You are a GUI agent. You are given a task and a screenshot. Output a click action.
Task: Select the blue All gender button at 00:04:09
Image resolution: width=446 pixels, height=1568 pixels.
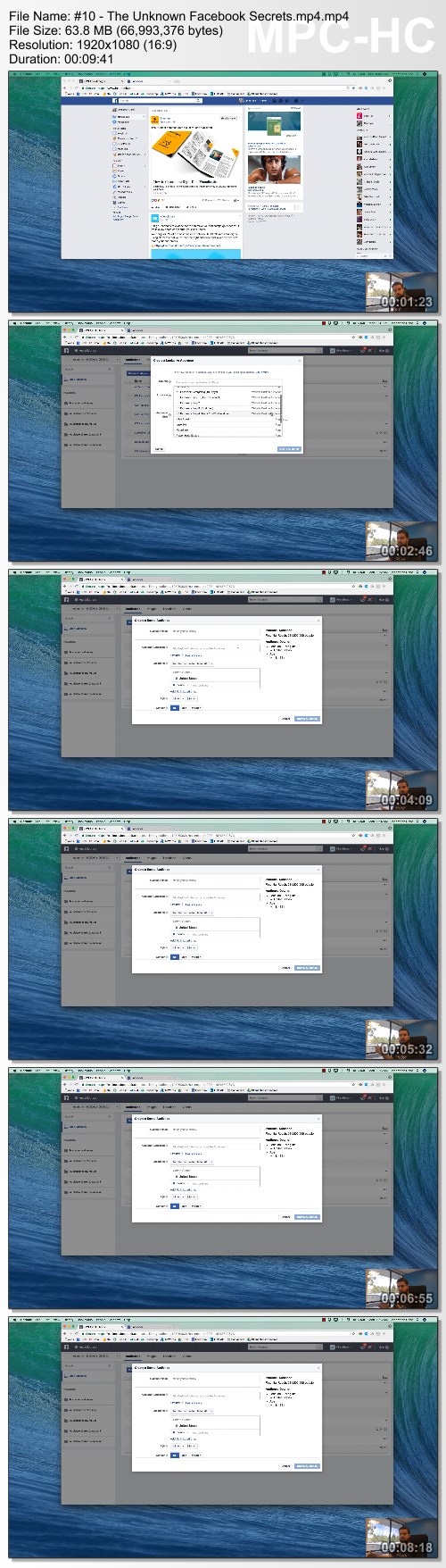[x=174, y=707]
